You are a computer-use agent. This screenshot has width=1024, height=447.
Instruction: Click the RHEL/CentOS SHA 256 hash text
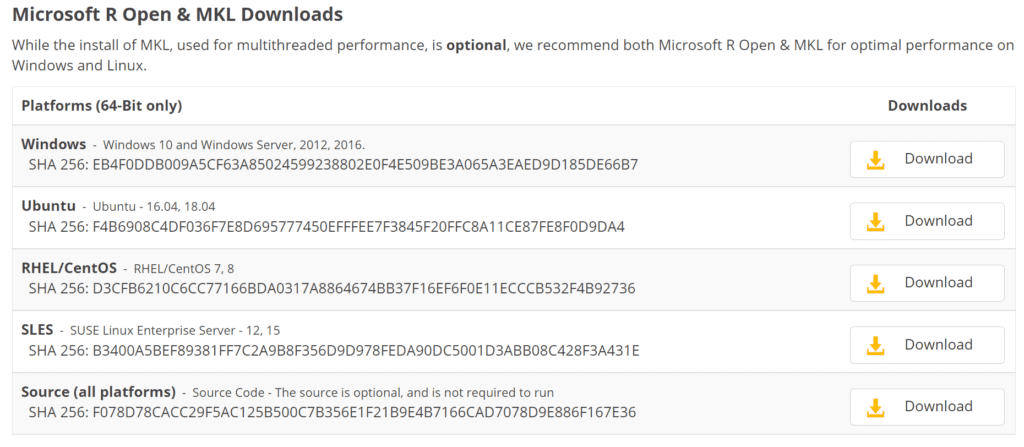coord(332,288)
